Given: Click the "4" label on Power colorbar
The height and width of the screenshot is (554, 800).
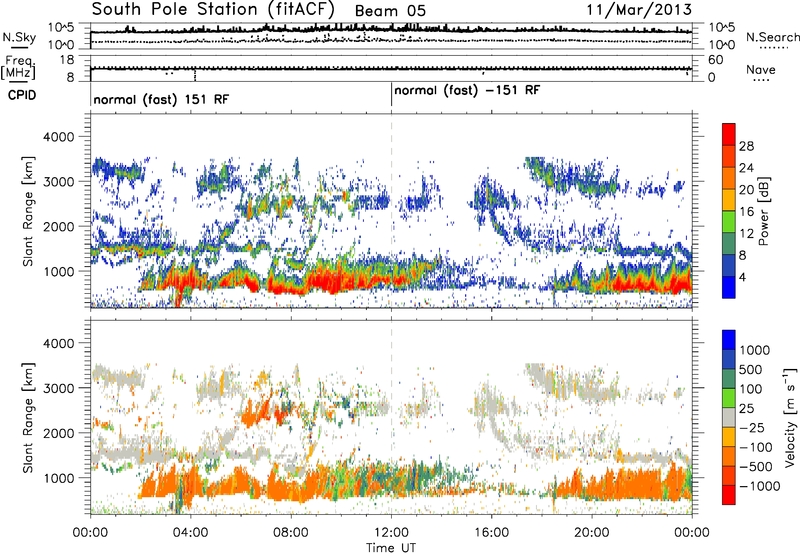Looking at the screenshot, I should click(x=742, y=277).
